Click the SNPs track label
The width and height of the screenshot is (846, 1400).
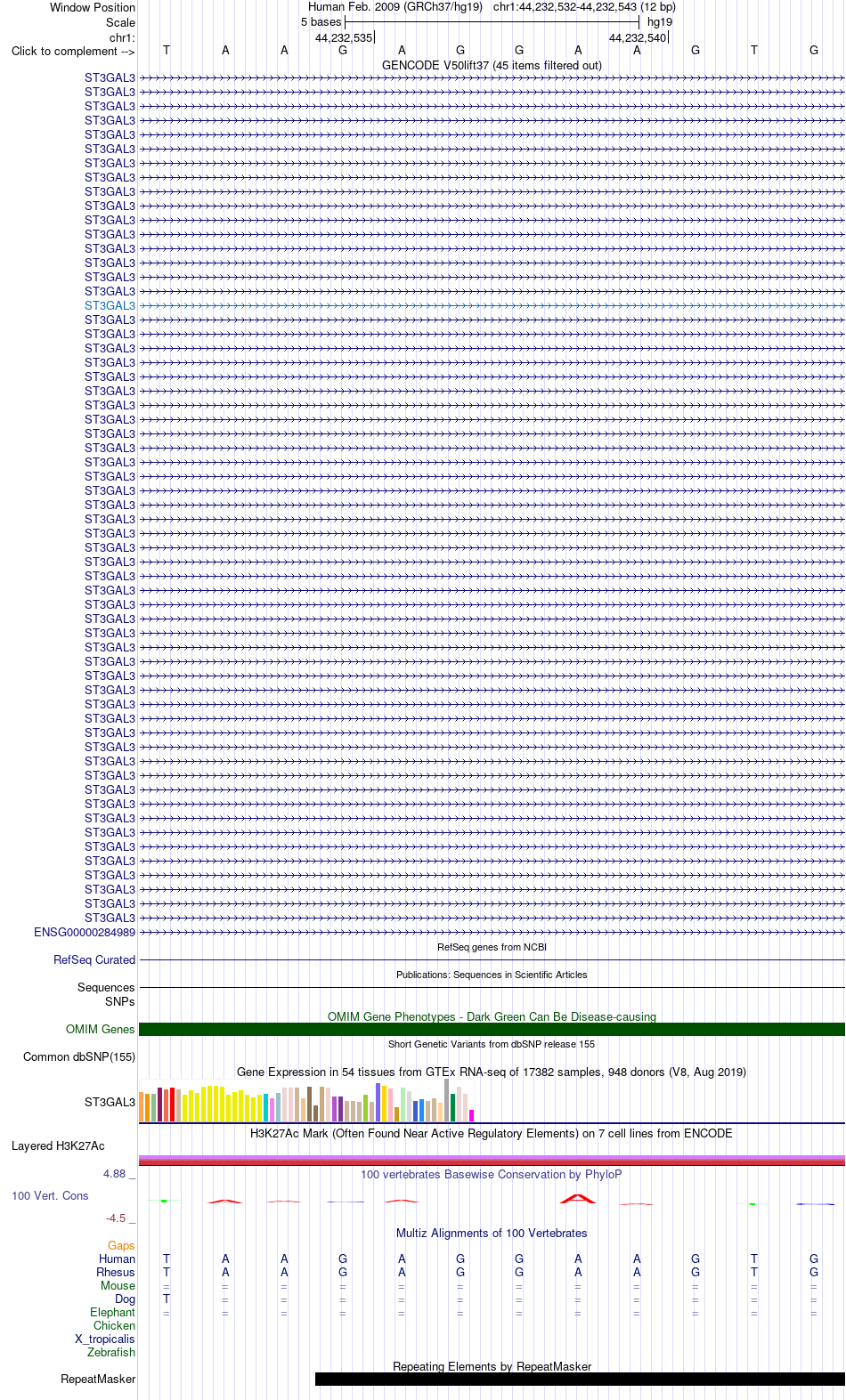119,1001
